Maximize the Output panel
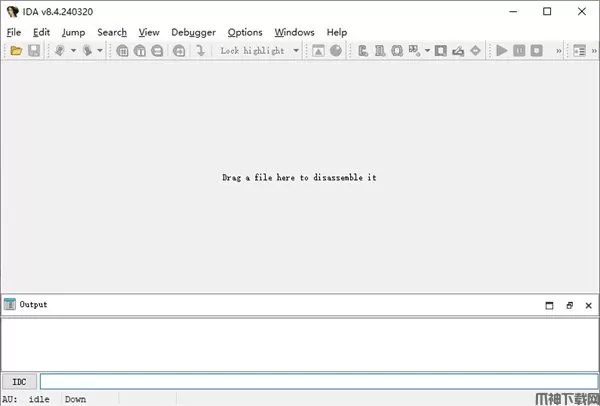The image size is (600, 406). click(x=549, y=305)
